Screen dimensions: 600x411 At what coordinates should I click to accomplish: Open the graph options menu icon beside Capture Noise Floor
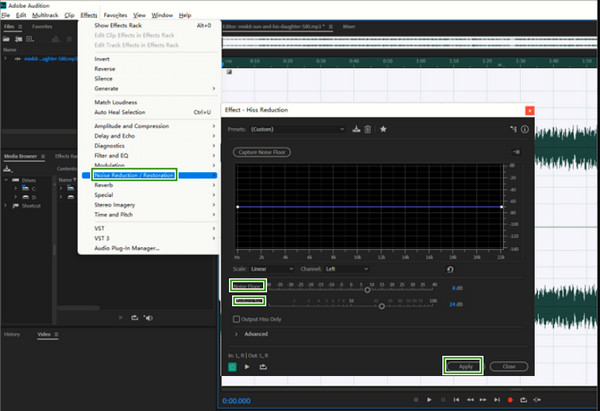[x=516, y=152]
